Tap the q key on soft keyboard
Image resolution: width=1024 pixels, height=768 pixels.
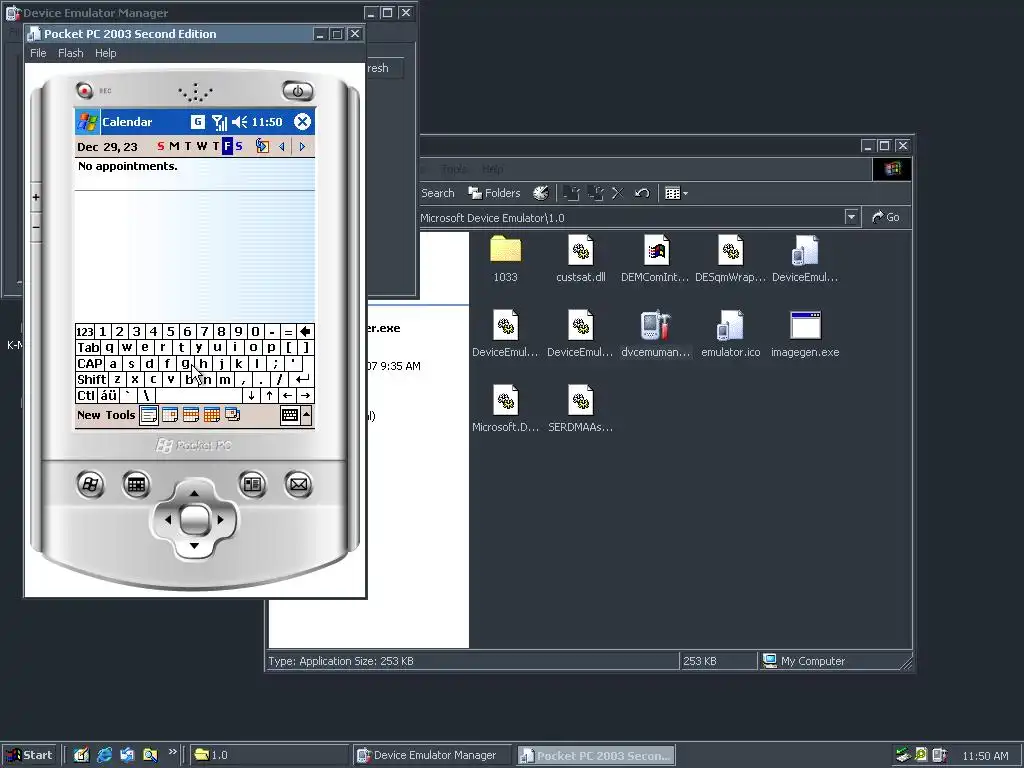[110, 347]
